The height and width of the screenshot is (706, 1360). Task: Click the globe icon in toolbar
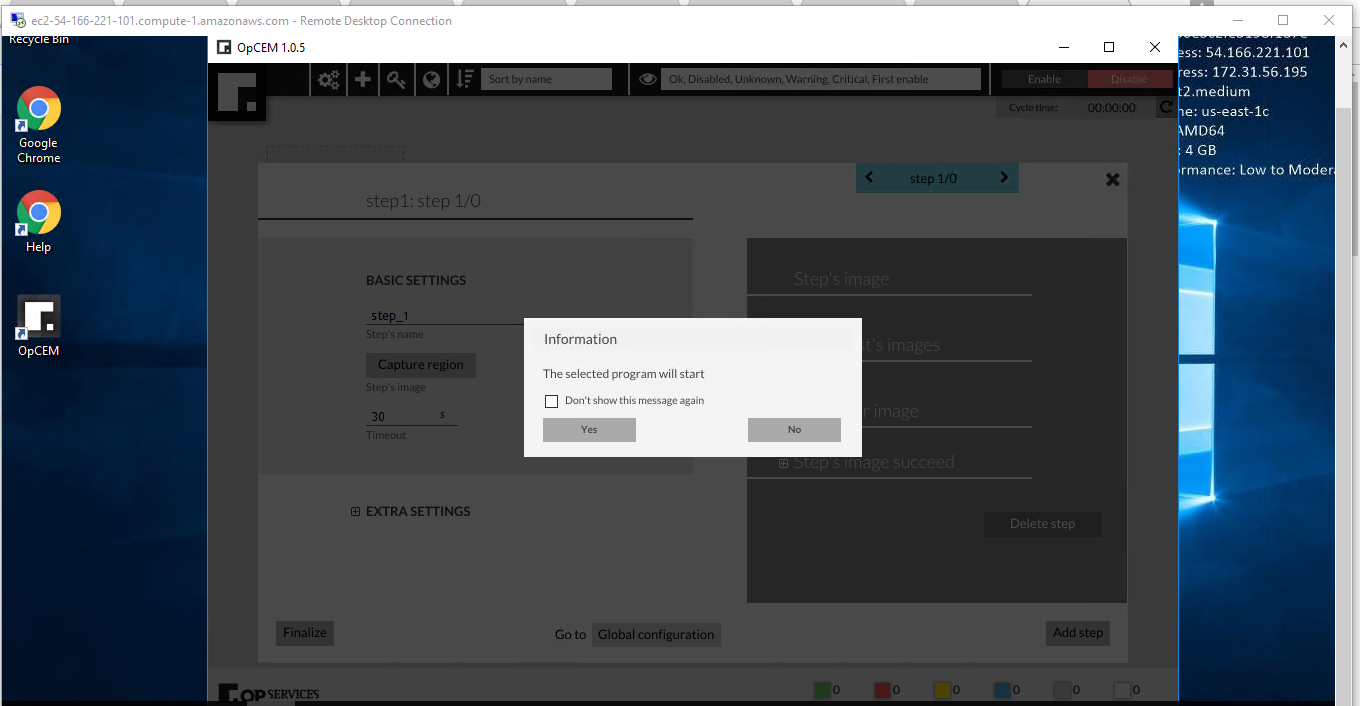(431, 80)
